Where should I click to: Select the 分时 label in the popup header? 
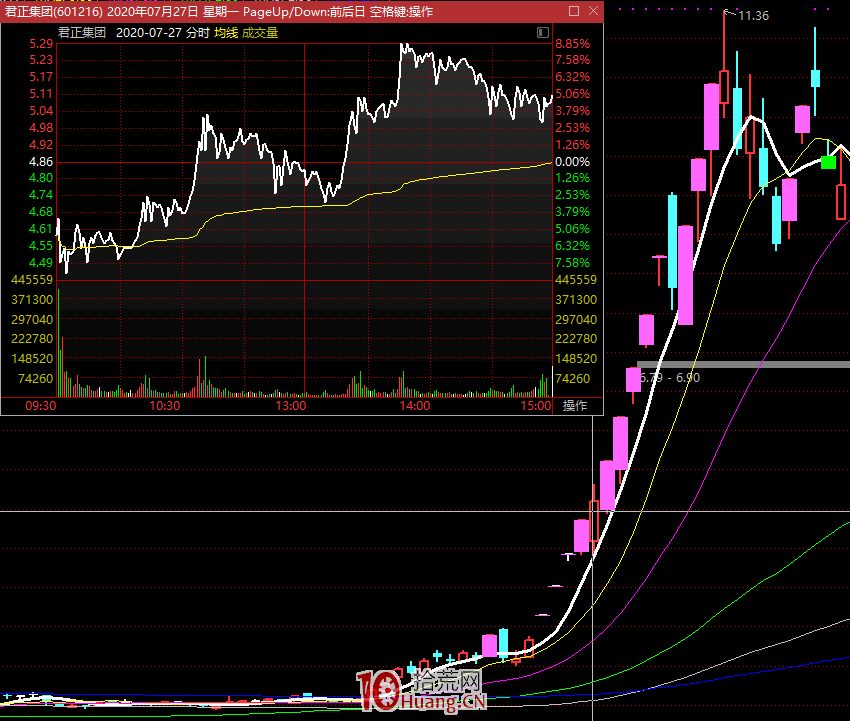point(198,33)
